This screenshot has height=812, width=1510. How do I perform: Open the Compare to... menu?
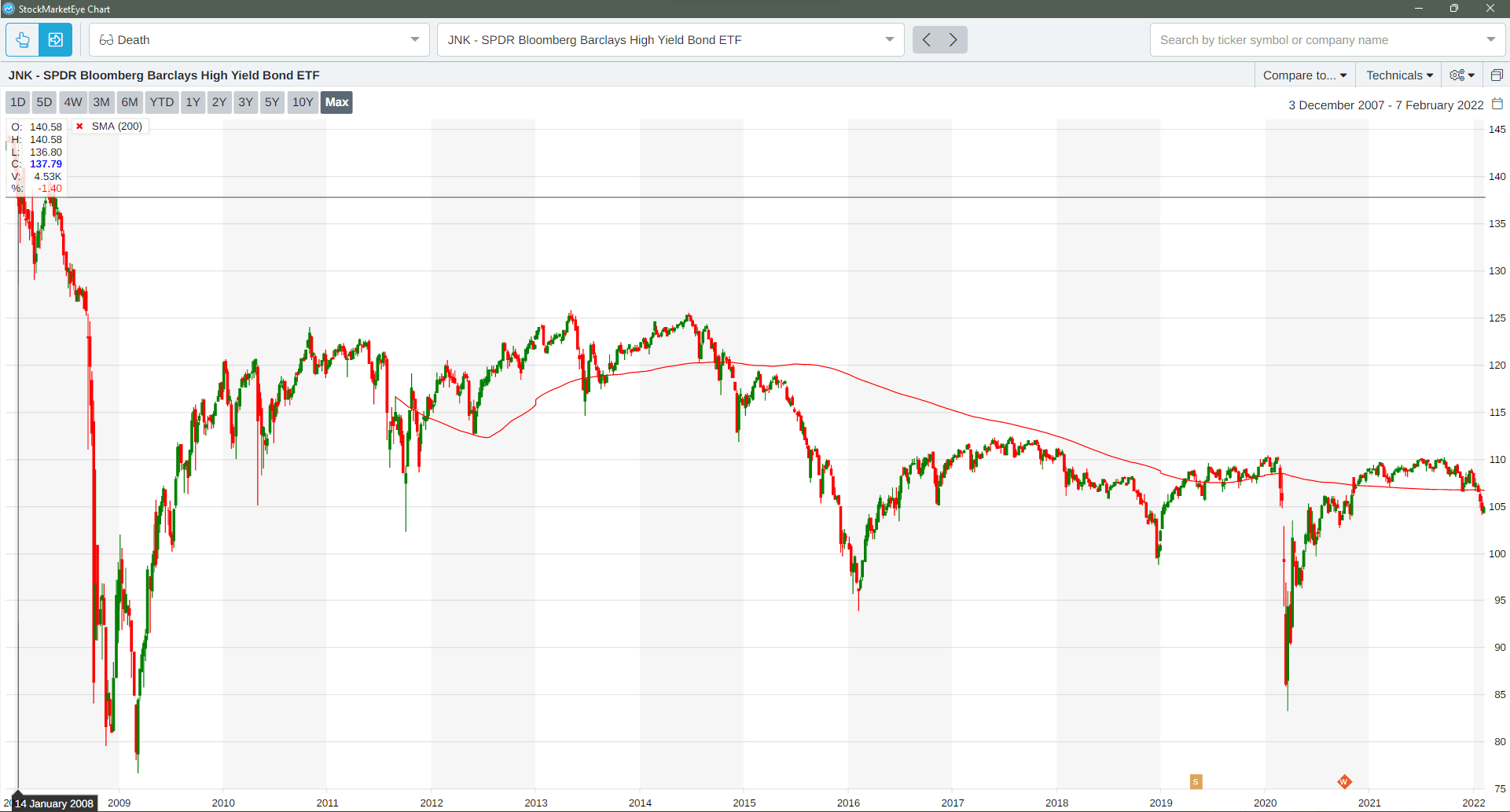1304,75
